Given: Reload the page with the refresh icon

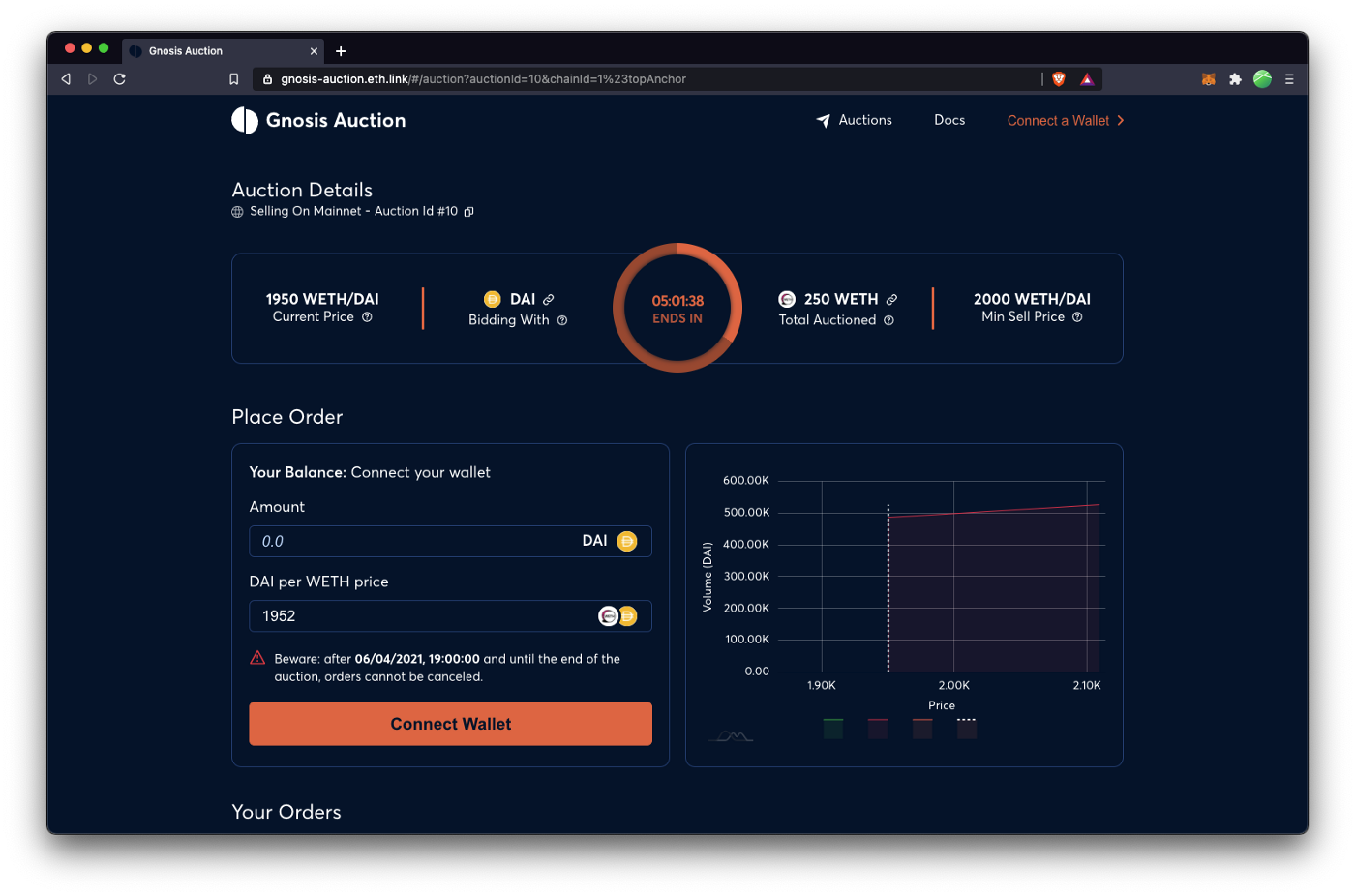Looking at the screenshot, I should [120, 79].
